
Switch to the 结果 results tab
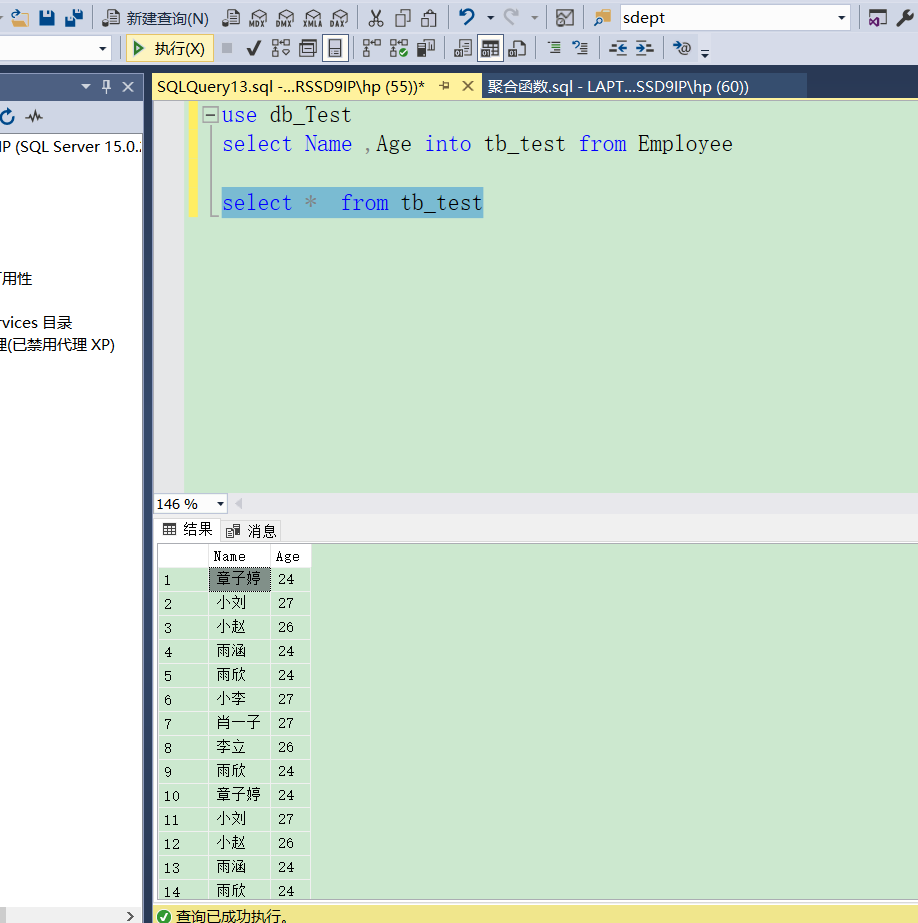[188, 529]
